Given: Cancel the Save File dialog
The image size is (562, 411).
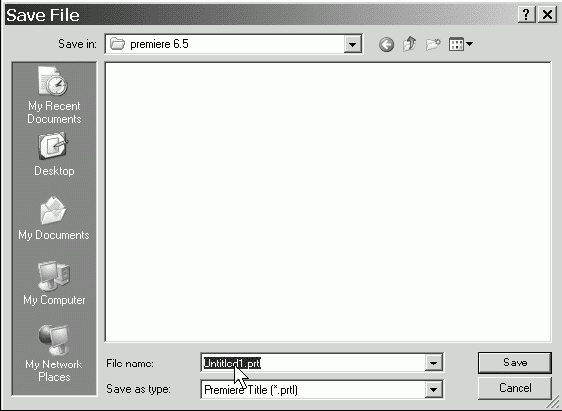Looking at the screenshot, I should [x=515, y=388].
